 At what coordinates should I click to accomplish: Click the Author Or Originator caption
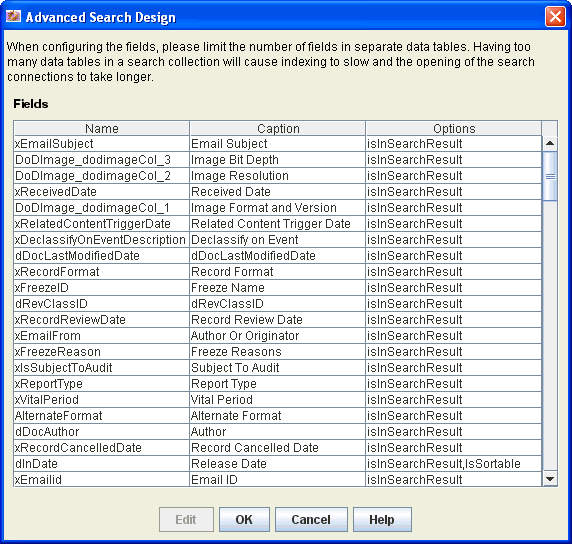(x=278, y=336)
